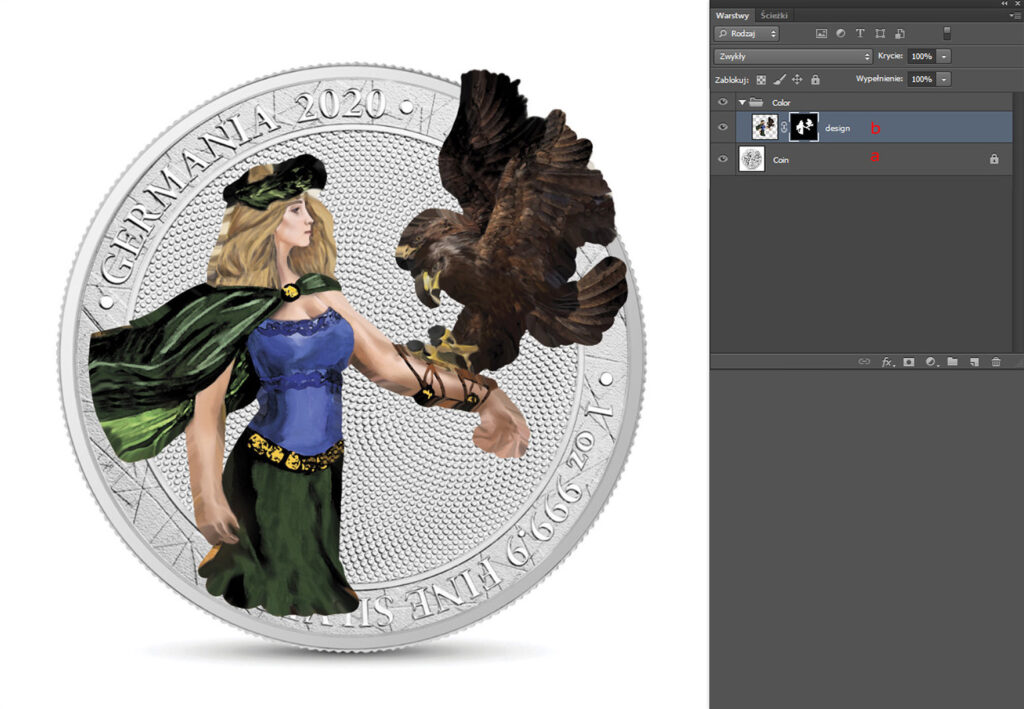Toggle the layer filtering switch
Viewport: 1024px width, 709px height.
click(x=947, y=33)
